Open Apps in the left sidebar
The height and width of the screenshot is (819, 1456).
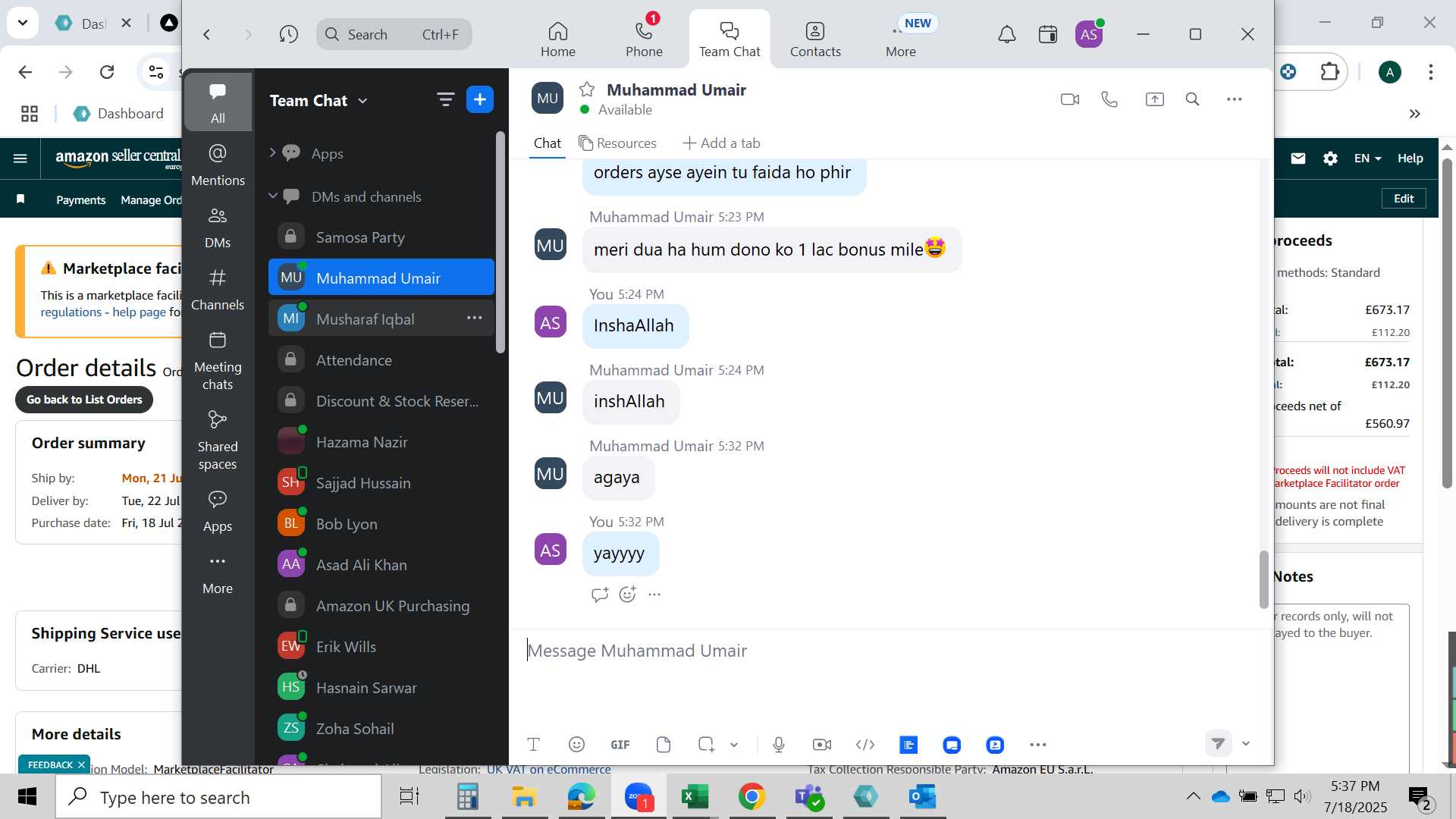218,510
